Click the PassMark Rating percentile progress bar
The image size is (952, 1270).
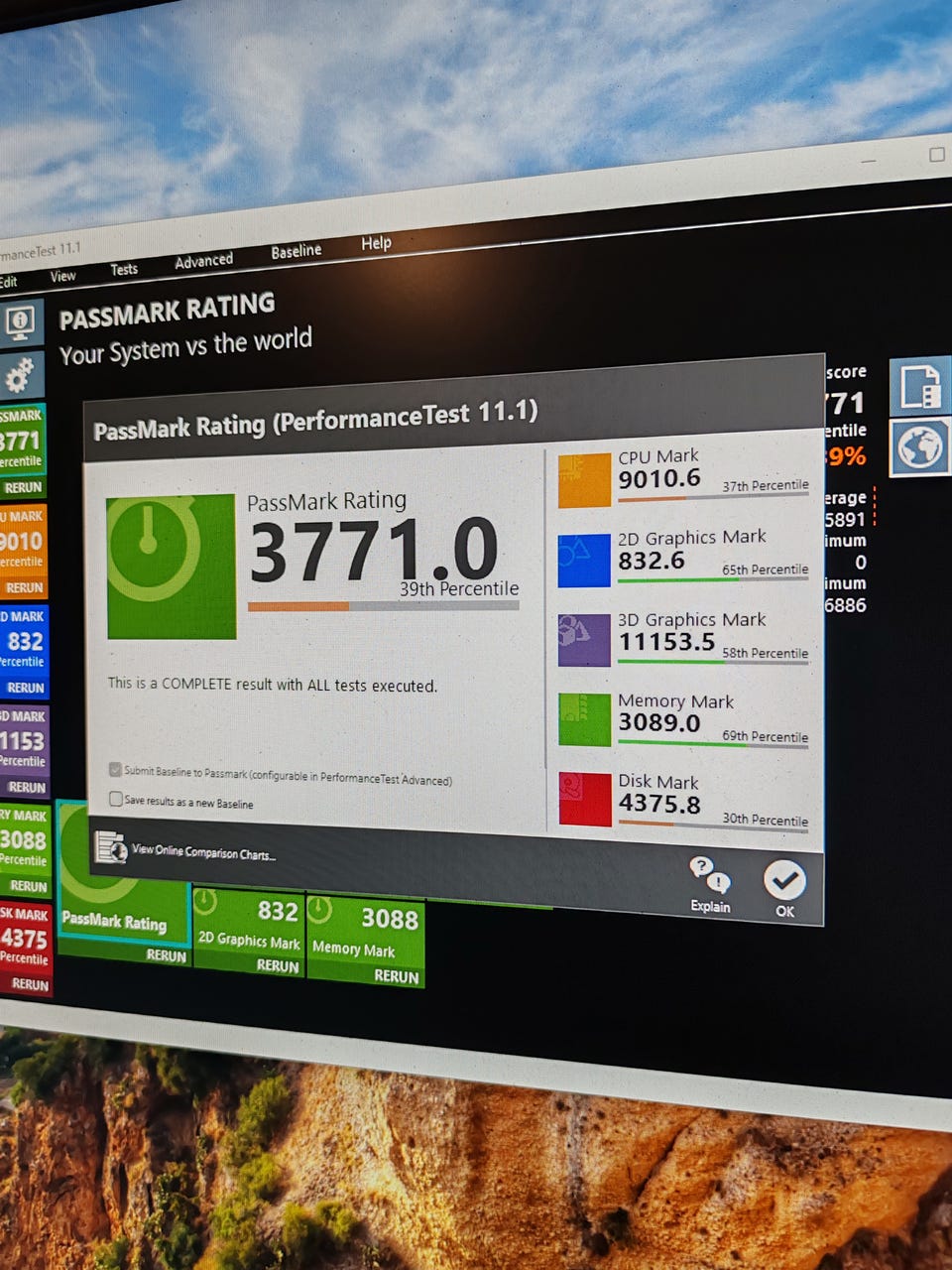(383, 605)
